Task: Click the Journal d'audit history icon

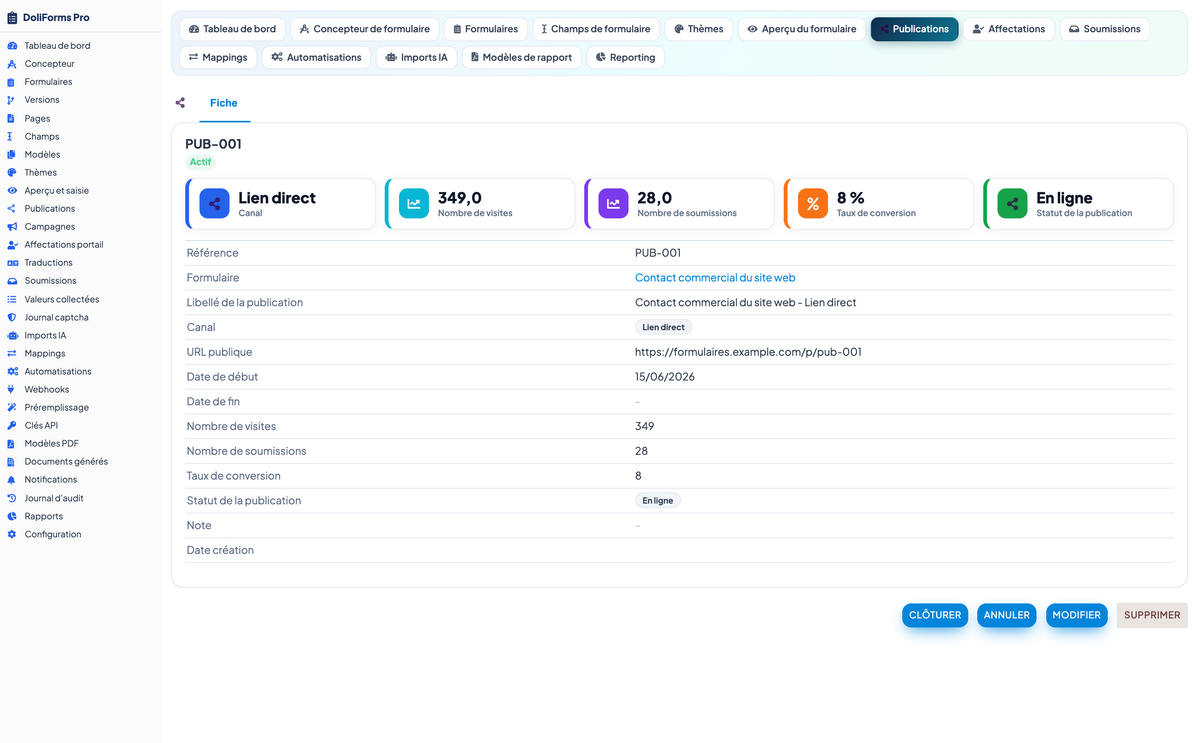Action: (12, 498)
